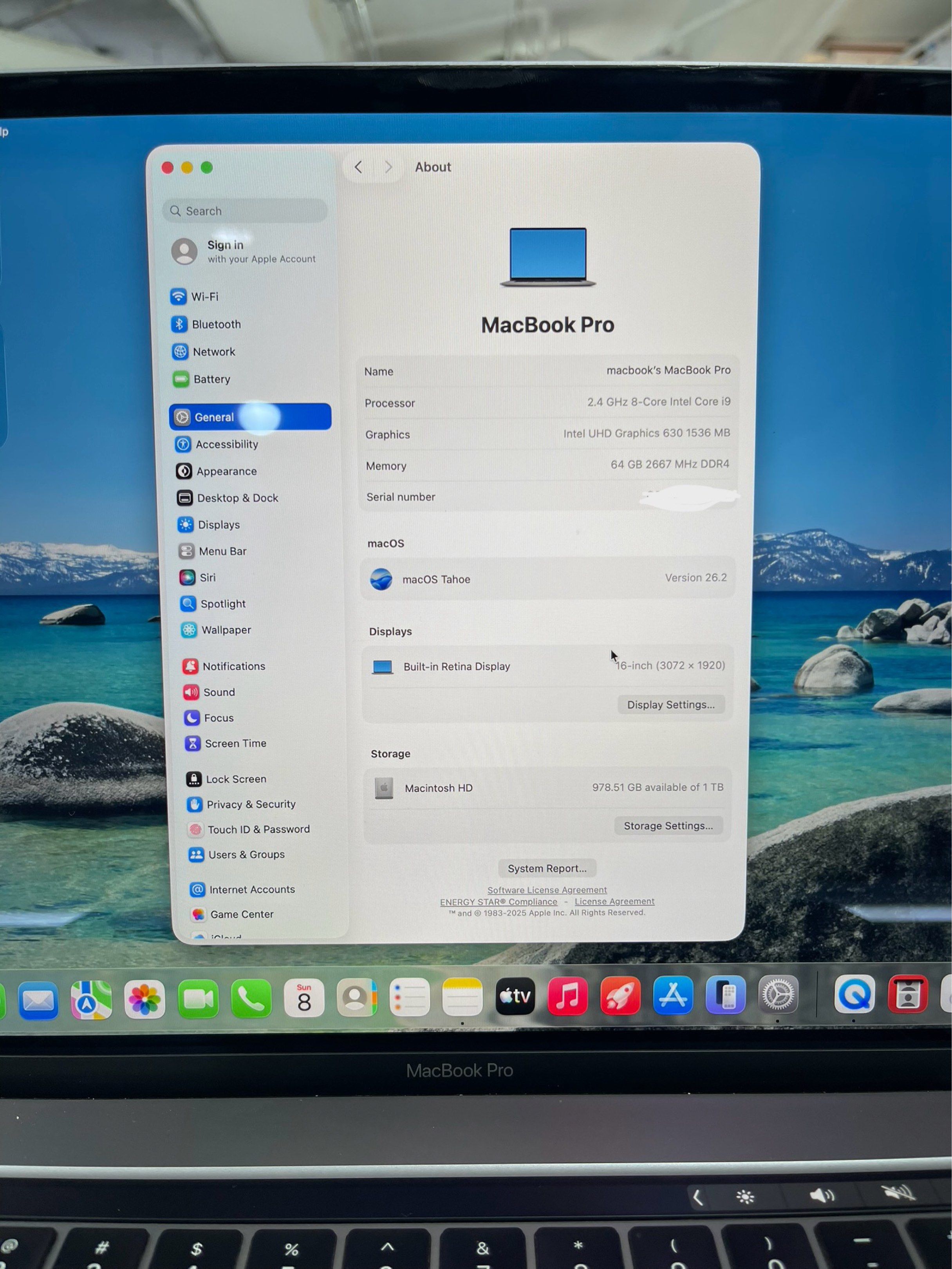Open Privacy & Security settings

coord(242,804)
